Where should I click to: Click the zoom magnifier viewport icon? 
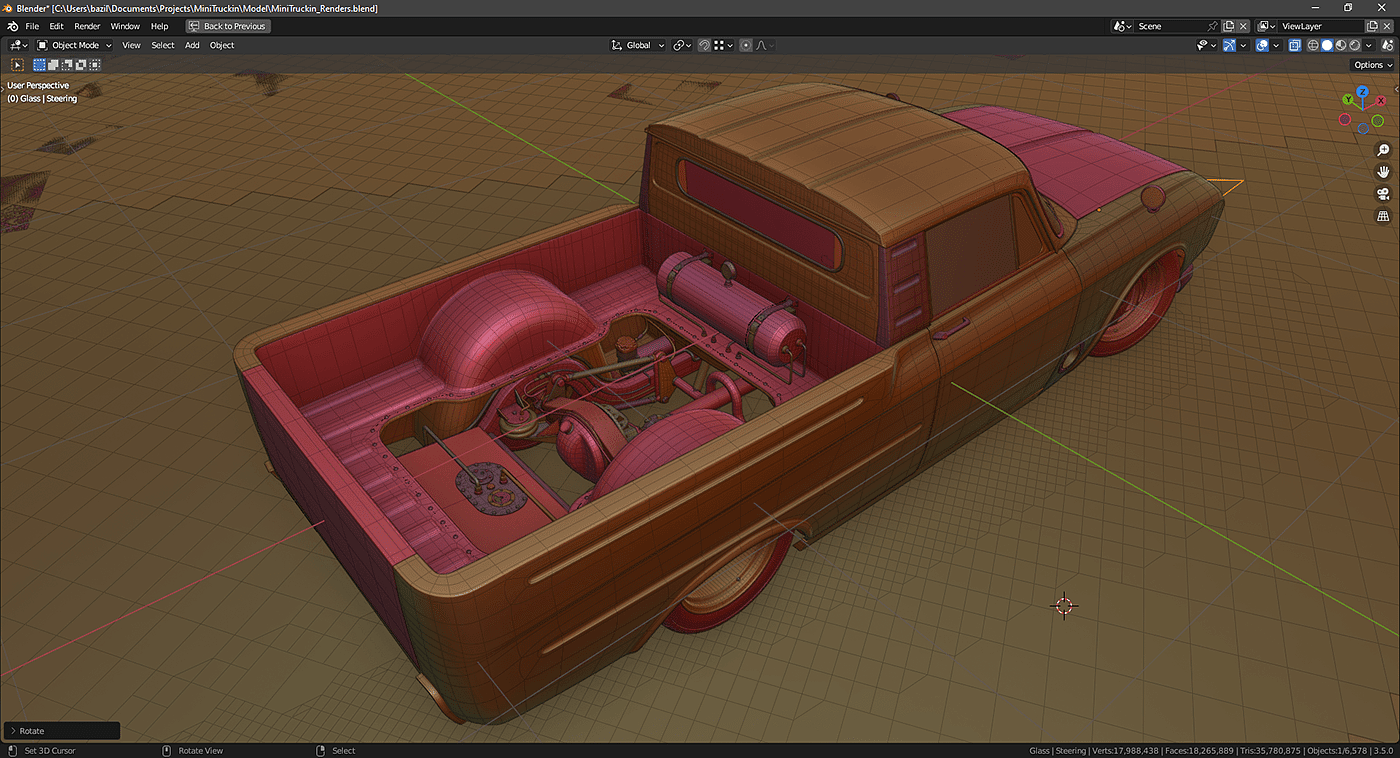1384,150
